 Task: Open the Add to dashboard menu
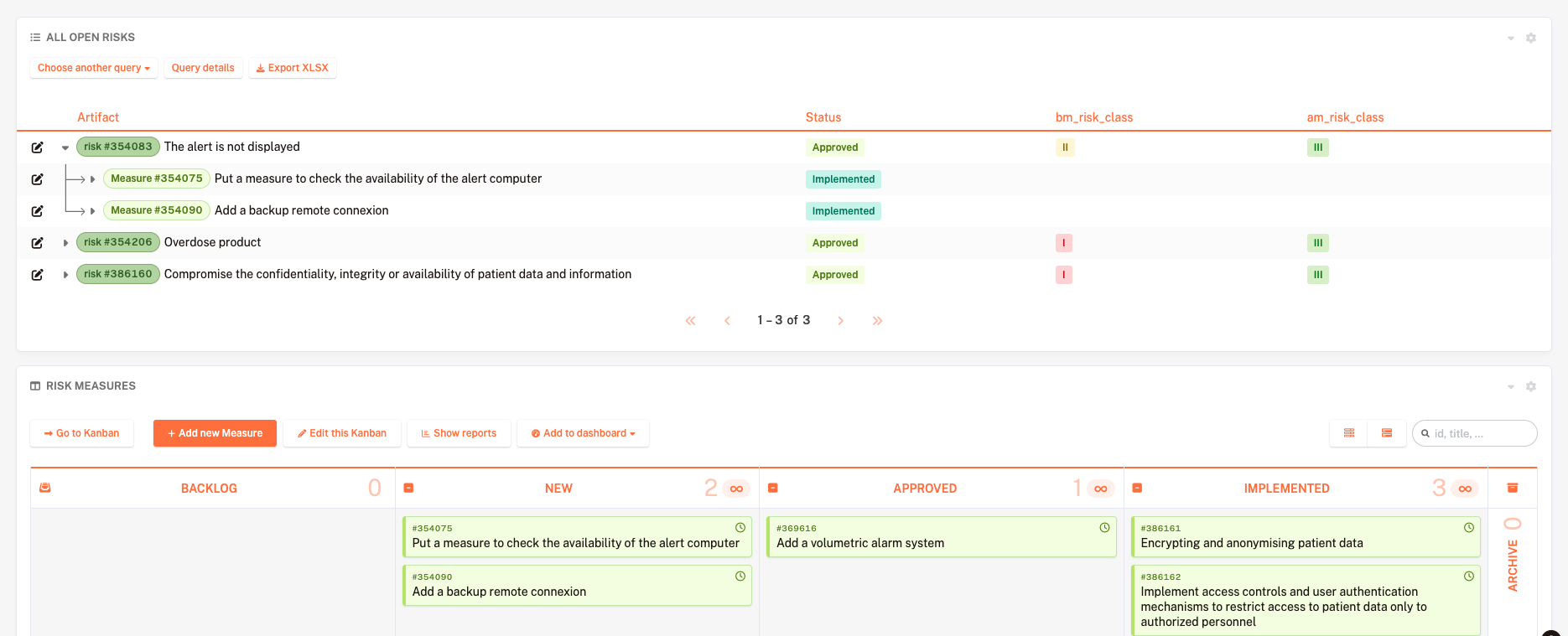pyautogui.click(x=583, y=433)
